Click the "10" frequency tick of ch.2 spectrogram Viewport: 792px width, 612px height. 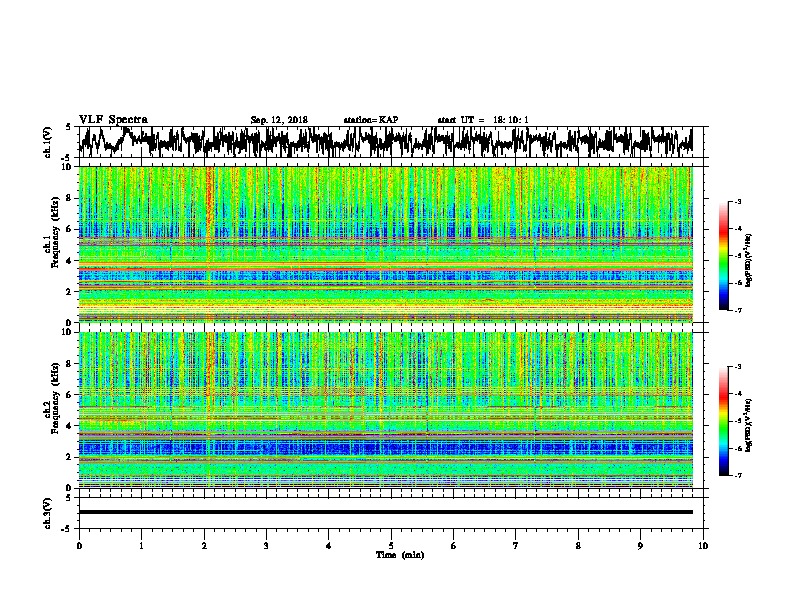(x=67, y=332)
